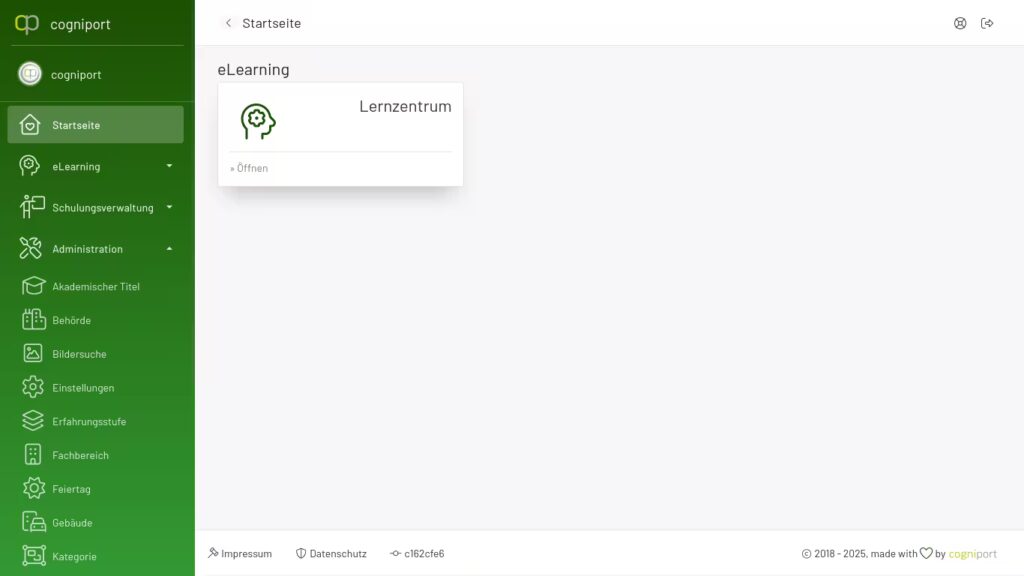This screenshot has height=576, width=1024.
Task: Expand the Schulungsverwaltung menu arrow
Action: [x=169, y=207]
